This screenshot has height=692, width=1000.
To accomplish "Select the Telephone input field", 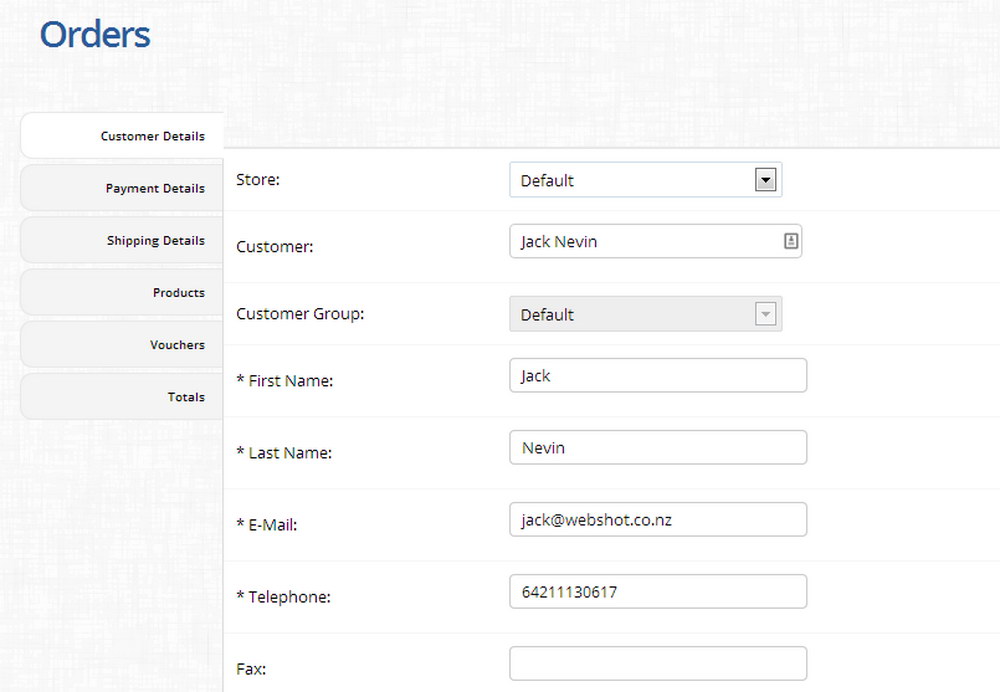I will point(658,592).
